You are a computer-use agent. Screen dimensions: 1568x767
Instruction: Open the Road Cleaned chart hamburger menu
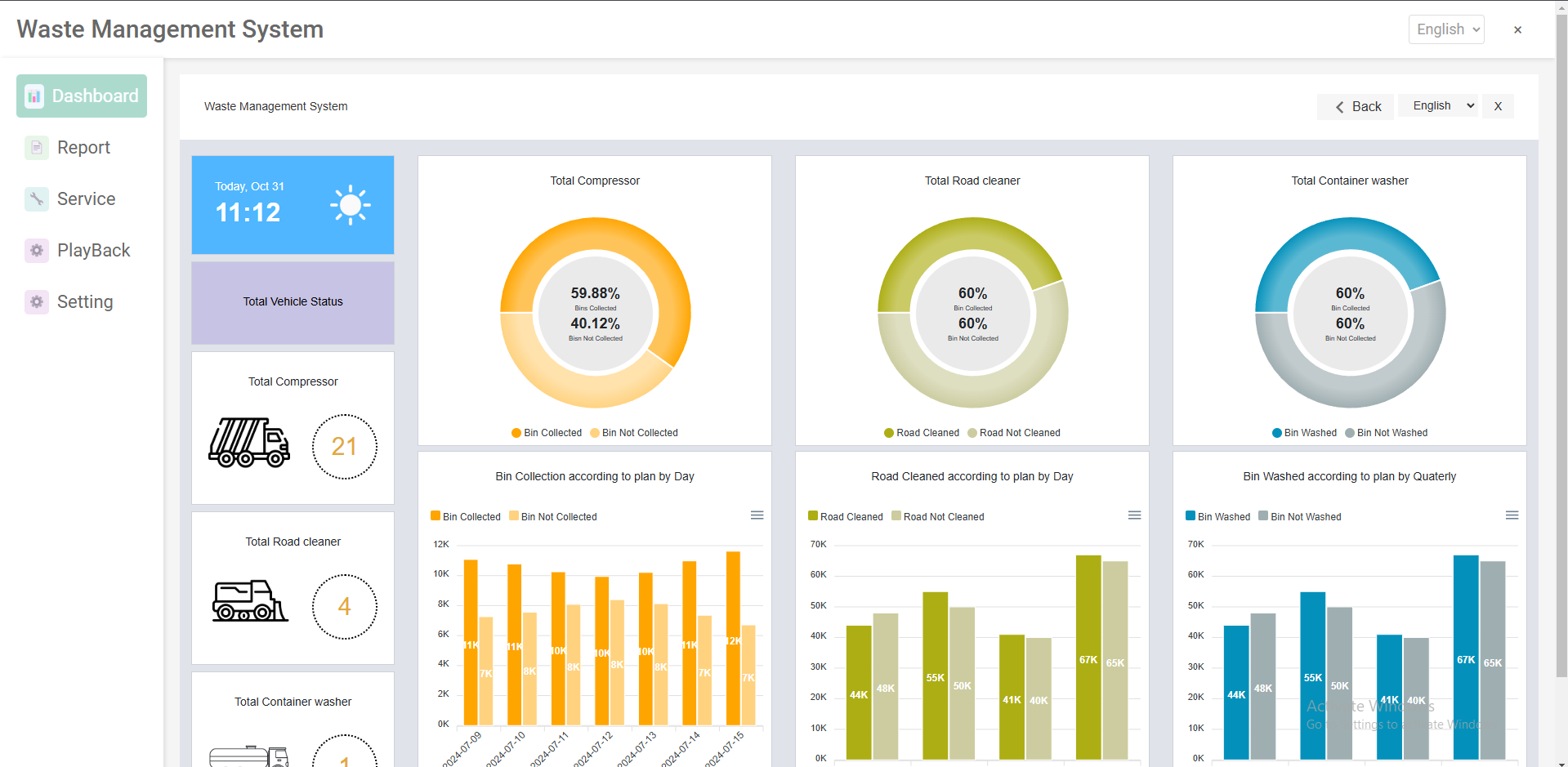tap(1135, 515)
